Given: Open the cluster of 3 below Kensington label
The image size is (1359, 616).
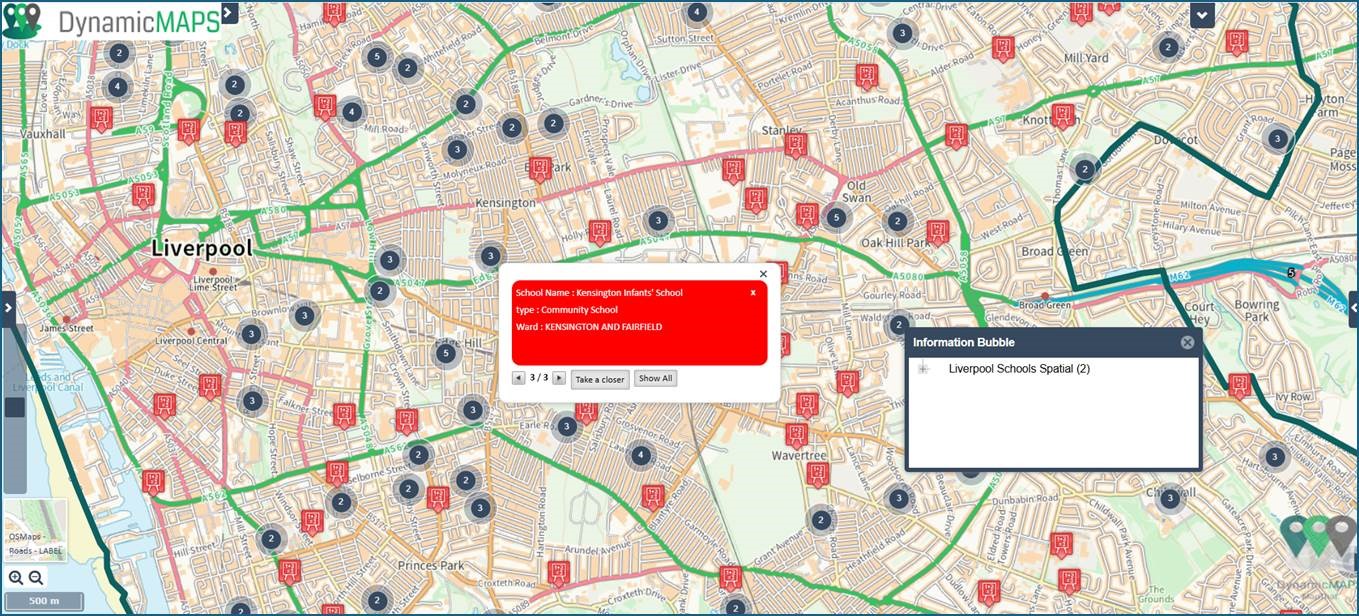Looking at the screenshot, I should click(x=490, y=256).
